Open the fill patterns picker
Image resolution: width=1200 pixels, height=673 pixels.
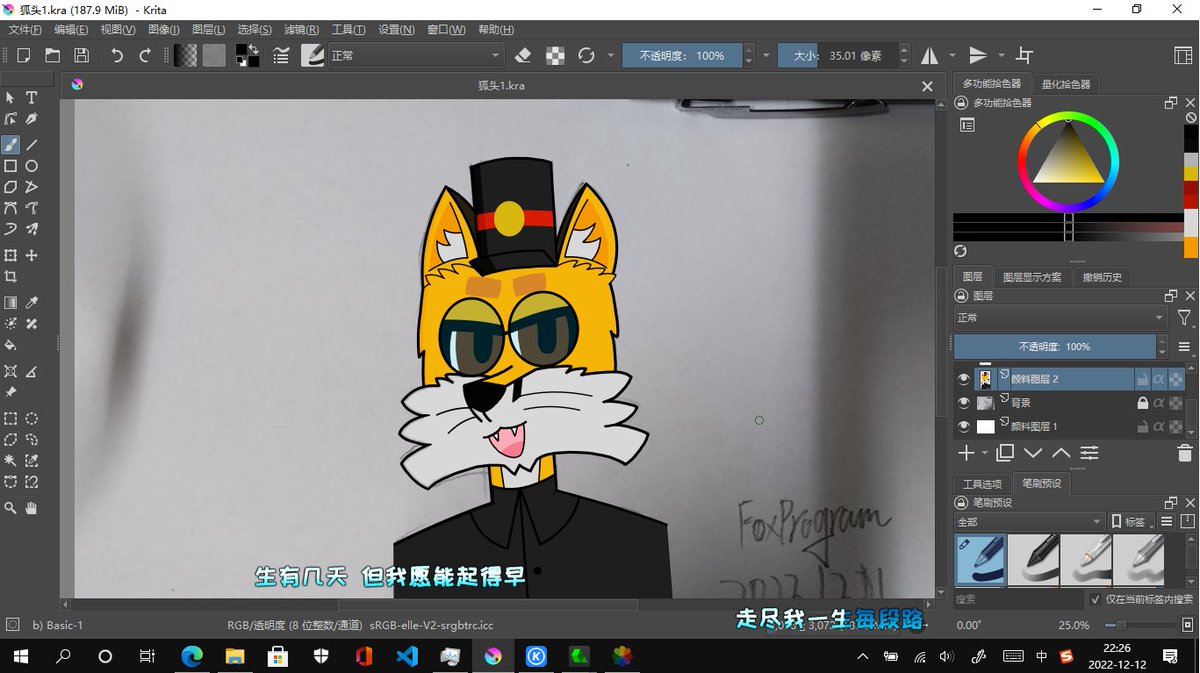tap(214, 56)
